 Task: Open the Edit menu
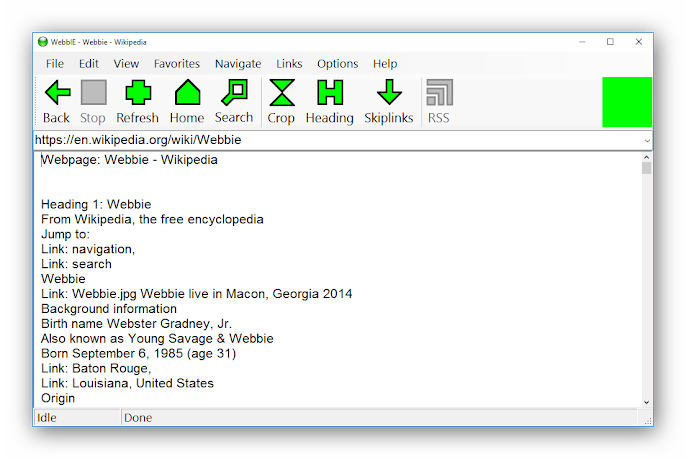(88, 64)
